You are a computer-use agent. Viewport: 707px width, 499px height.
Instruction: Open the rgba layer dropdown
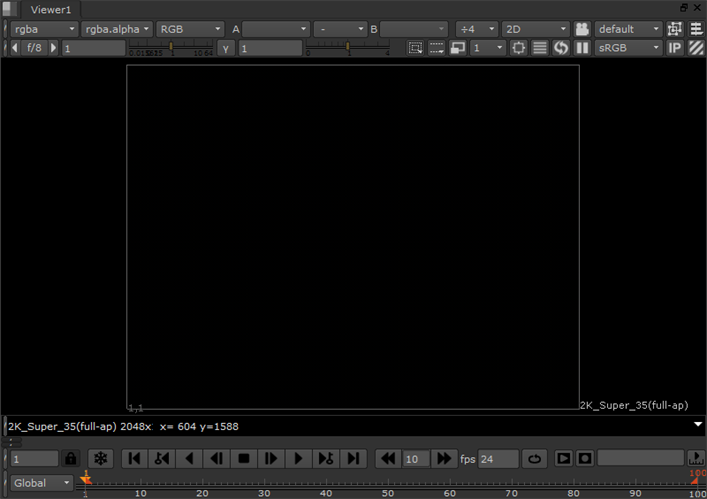(x=44, y=29)
